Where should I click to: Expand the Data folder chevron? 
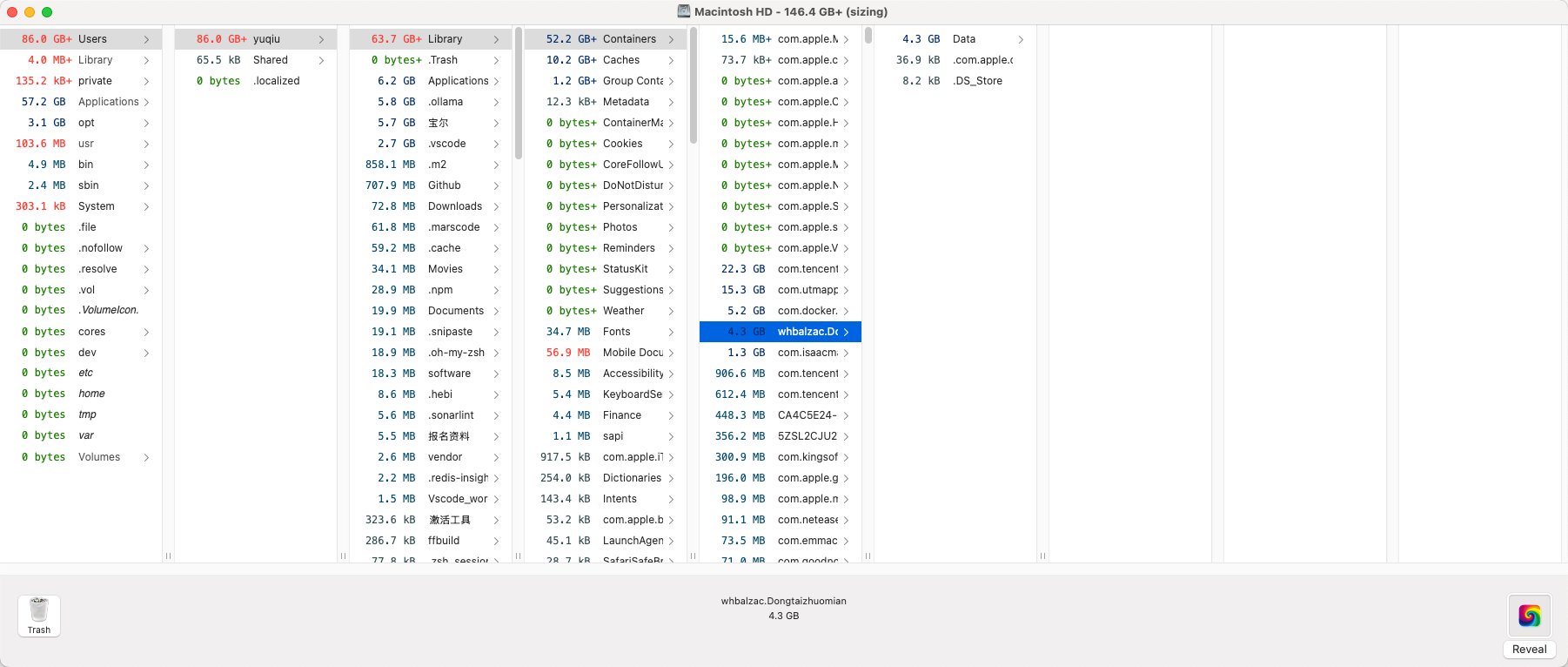[x=1021, y=39]
